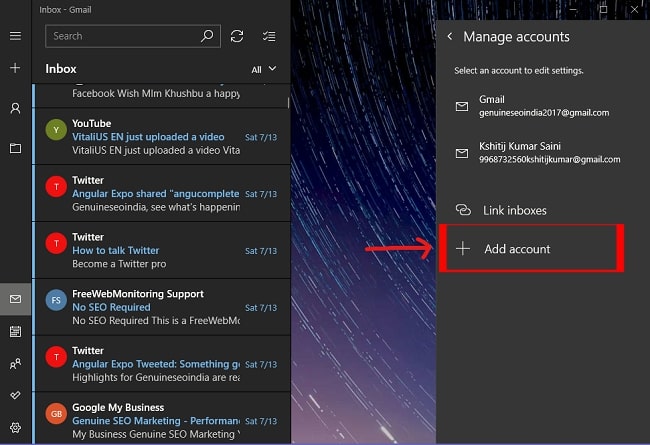Open the To Do checkmark icon
The width and height of the screenshot is (650, 445).
pos(15,395)
